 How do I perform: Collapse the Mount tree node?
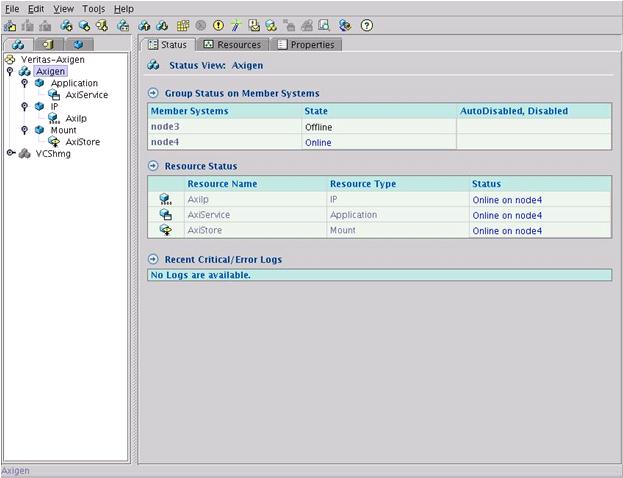pyautogui.click(x=25, y=130)
